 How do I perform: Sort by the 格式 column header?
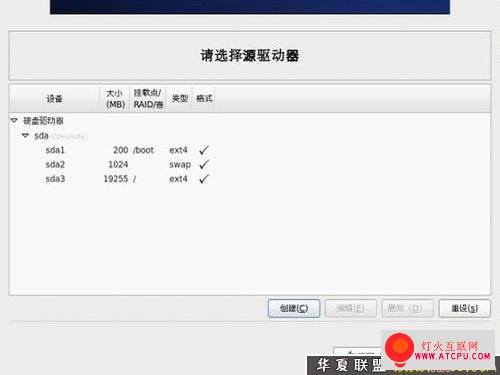coord(204,99)
